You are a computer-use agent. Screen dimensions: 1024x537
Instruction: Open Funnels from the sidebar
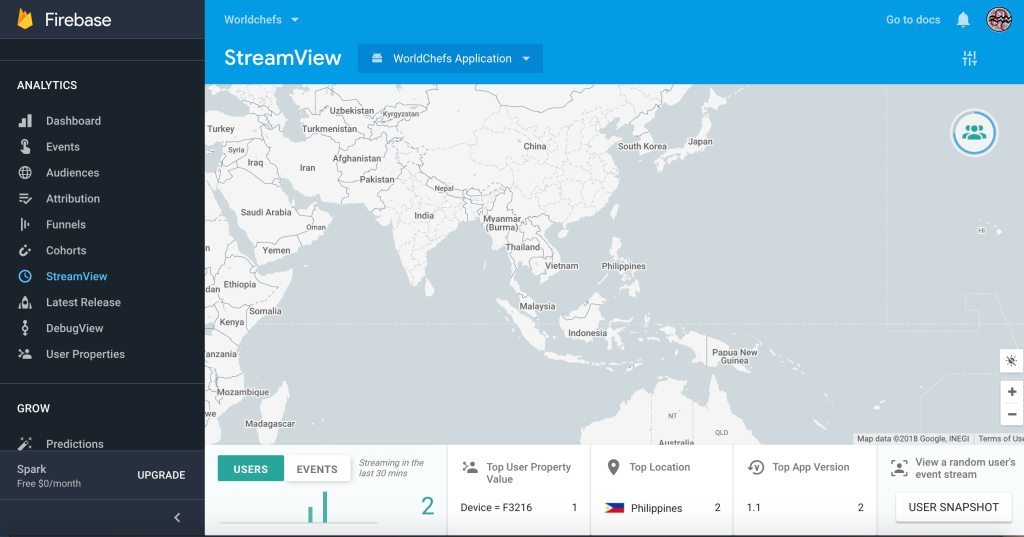click(66, 225)
